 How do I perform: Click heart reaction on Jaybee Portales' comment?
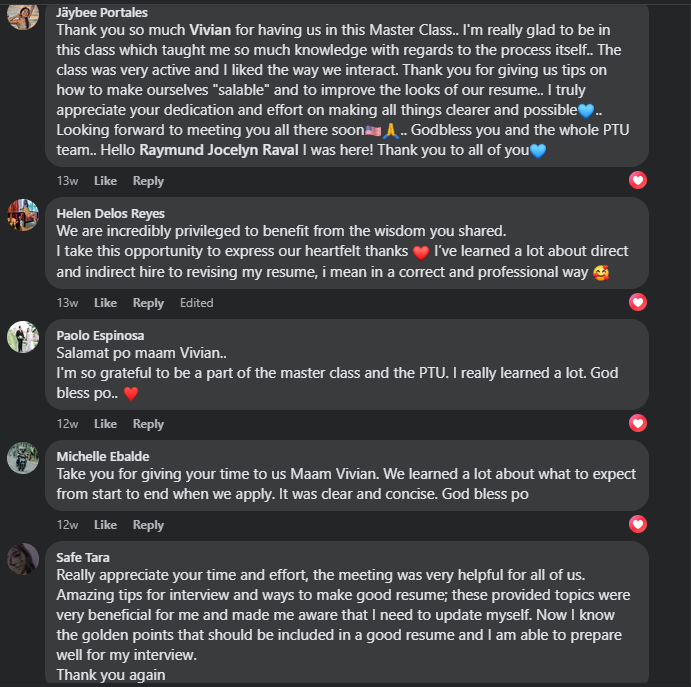[638, 181]
